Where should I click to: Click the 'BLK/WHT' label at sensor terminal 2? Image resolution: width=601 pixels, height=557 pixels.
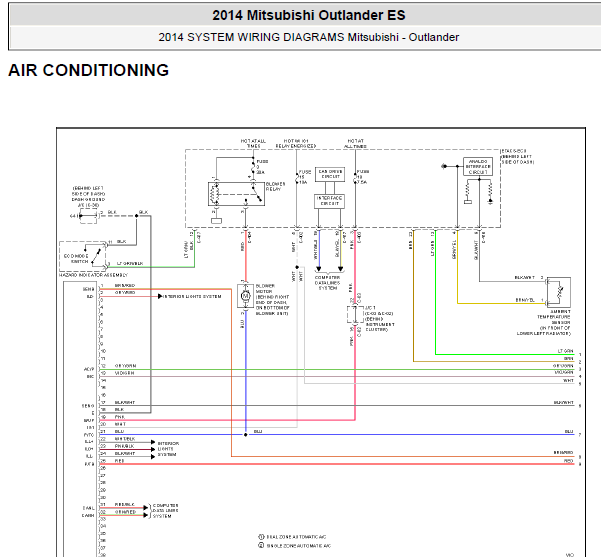(525, 278)
